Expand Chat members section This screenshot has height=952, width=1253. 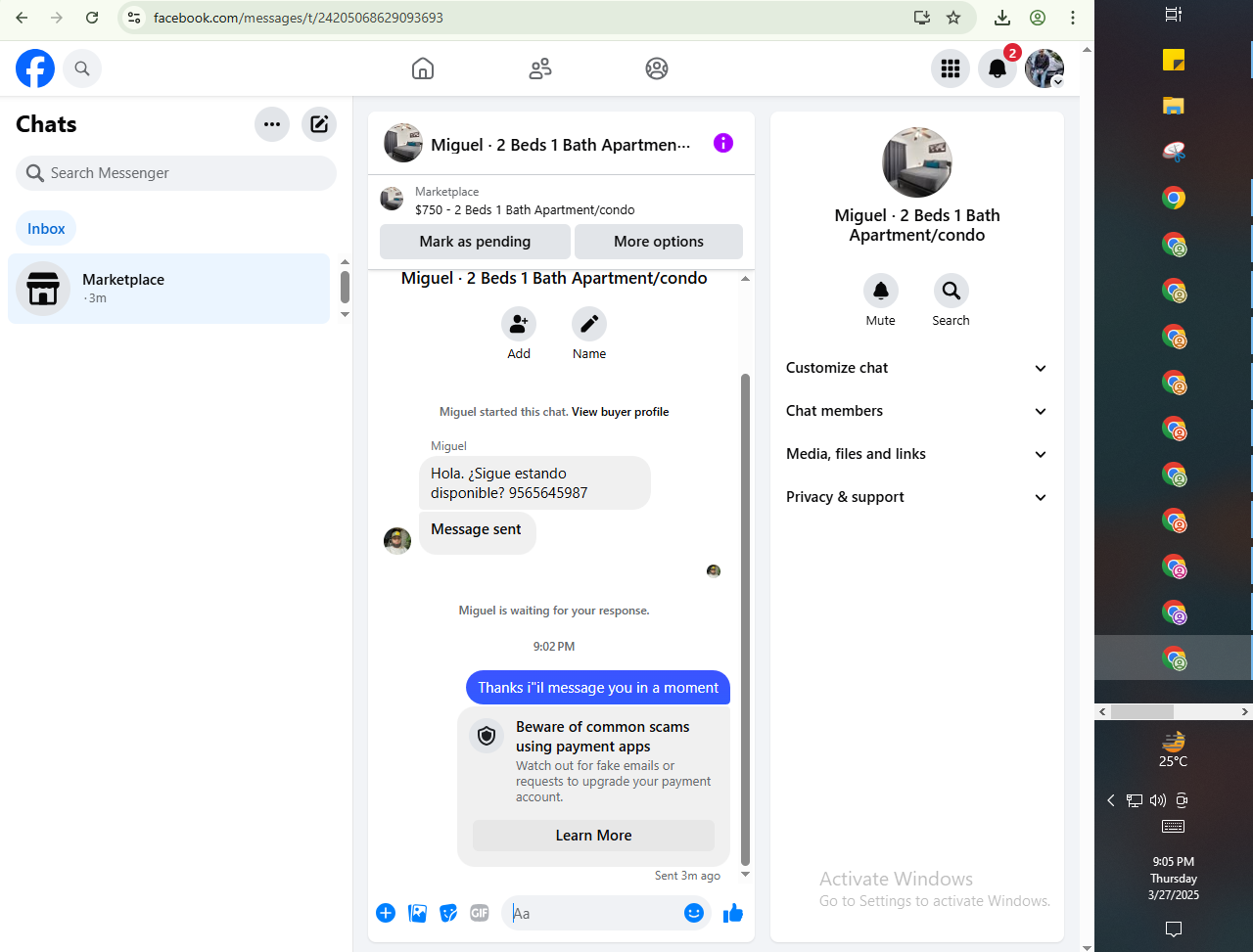click(x=917, y=411)
